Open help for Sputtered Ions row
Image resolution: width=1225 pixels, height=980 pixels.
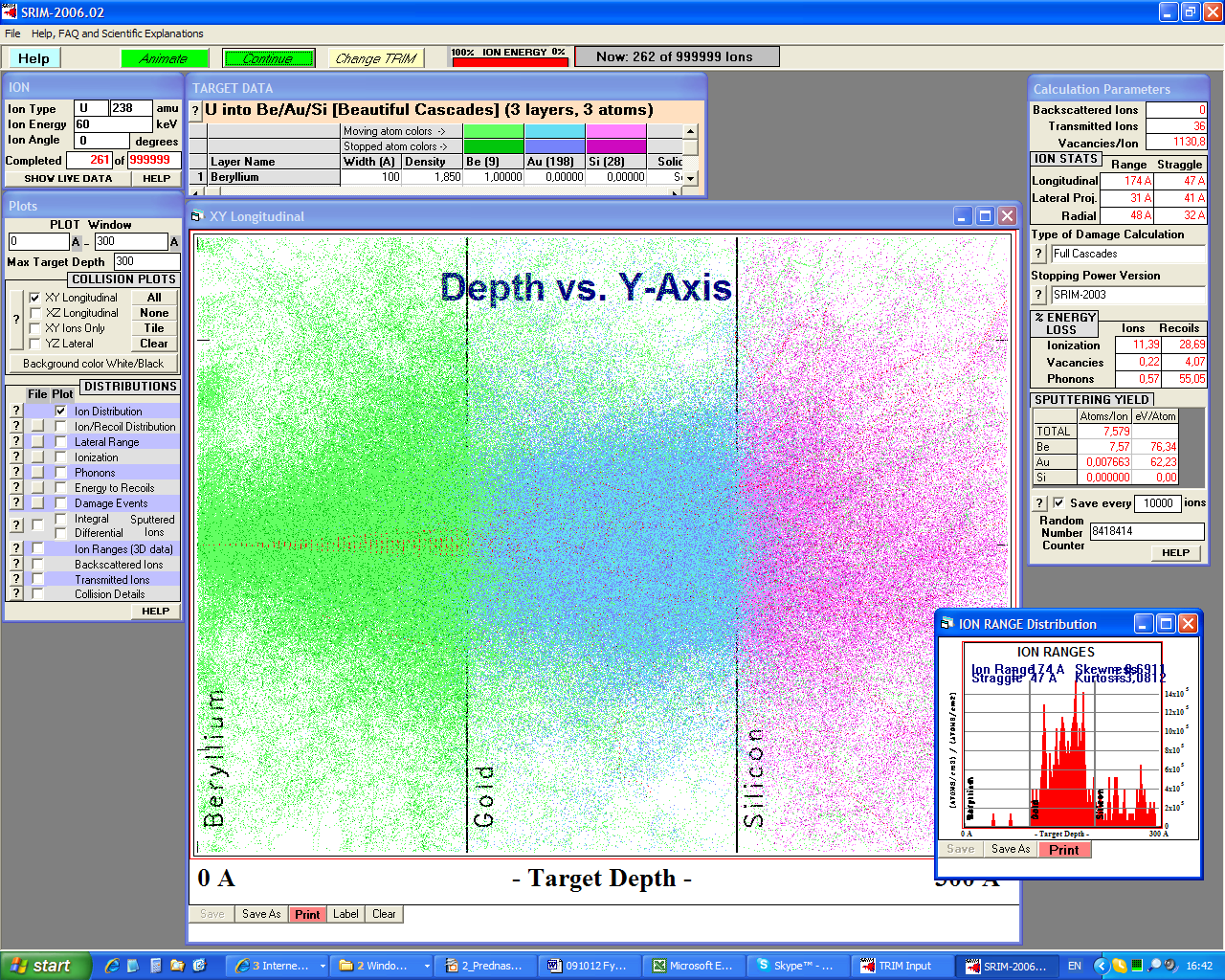click(15, 525)
